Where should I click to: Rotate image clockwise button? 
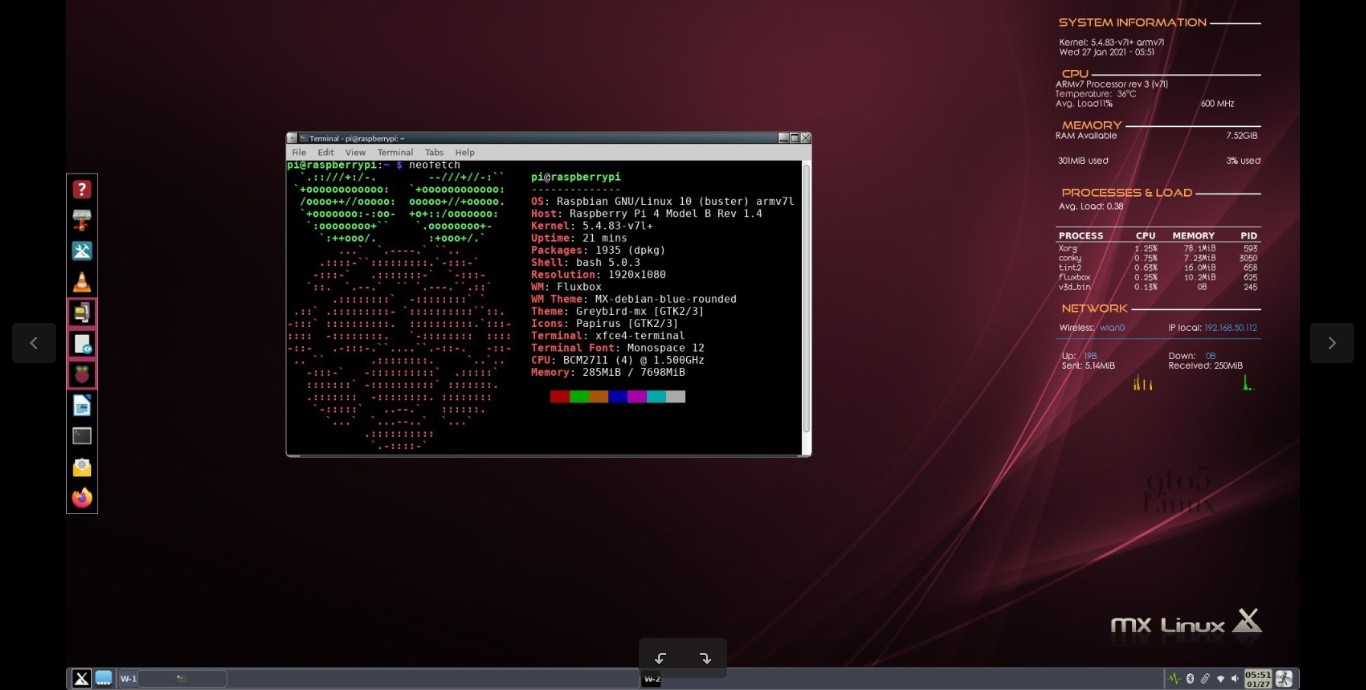point(705,658)
